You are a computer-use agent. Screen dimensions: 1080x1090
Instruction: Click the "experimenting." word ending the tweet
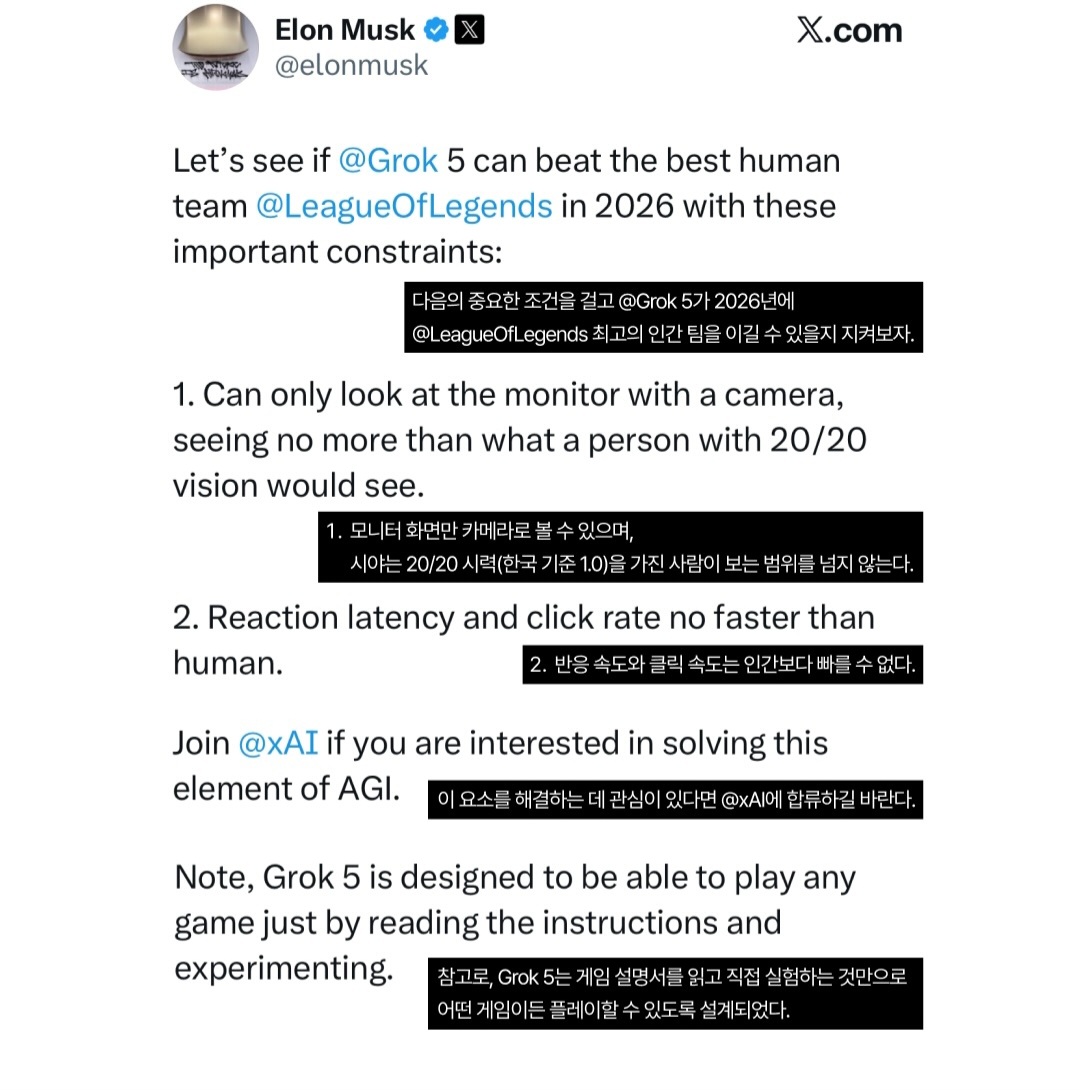click(x=283, y=969)
